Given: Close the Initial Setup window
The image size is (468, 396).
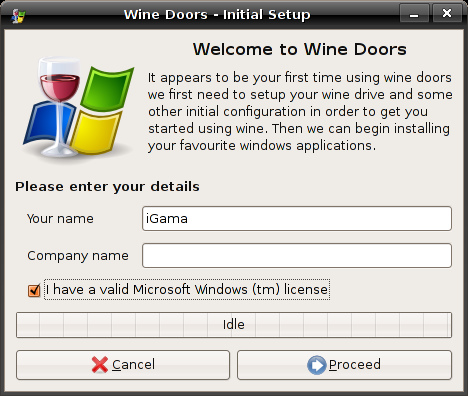Looking at the screenshot, I should (447, 13).
